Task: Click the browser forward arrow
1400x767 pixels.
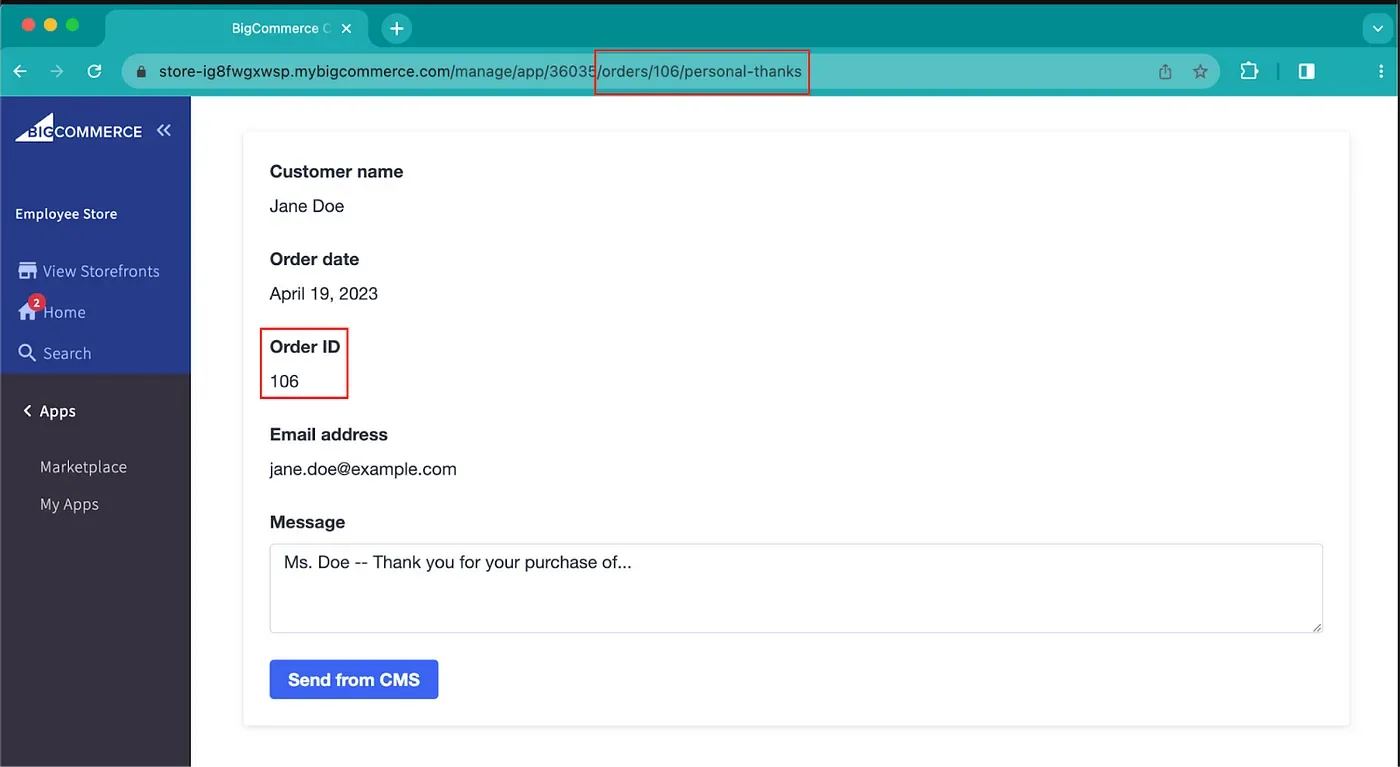Action: (x=57, y=72)
